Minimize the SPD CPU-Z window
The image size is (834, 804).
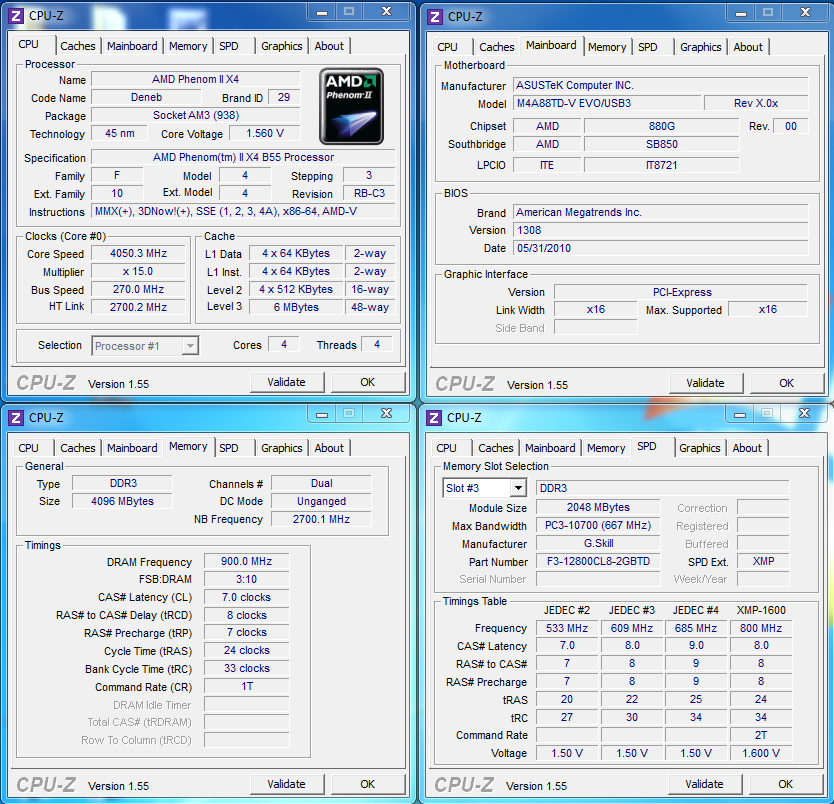pos(740,414)
